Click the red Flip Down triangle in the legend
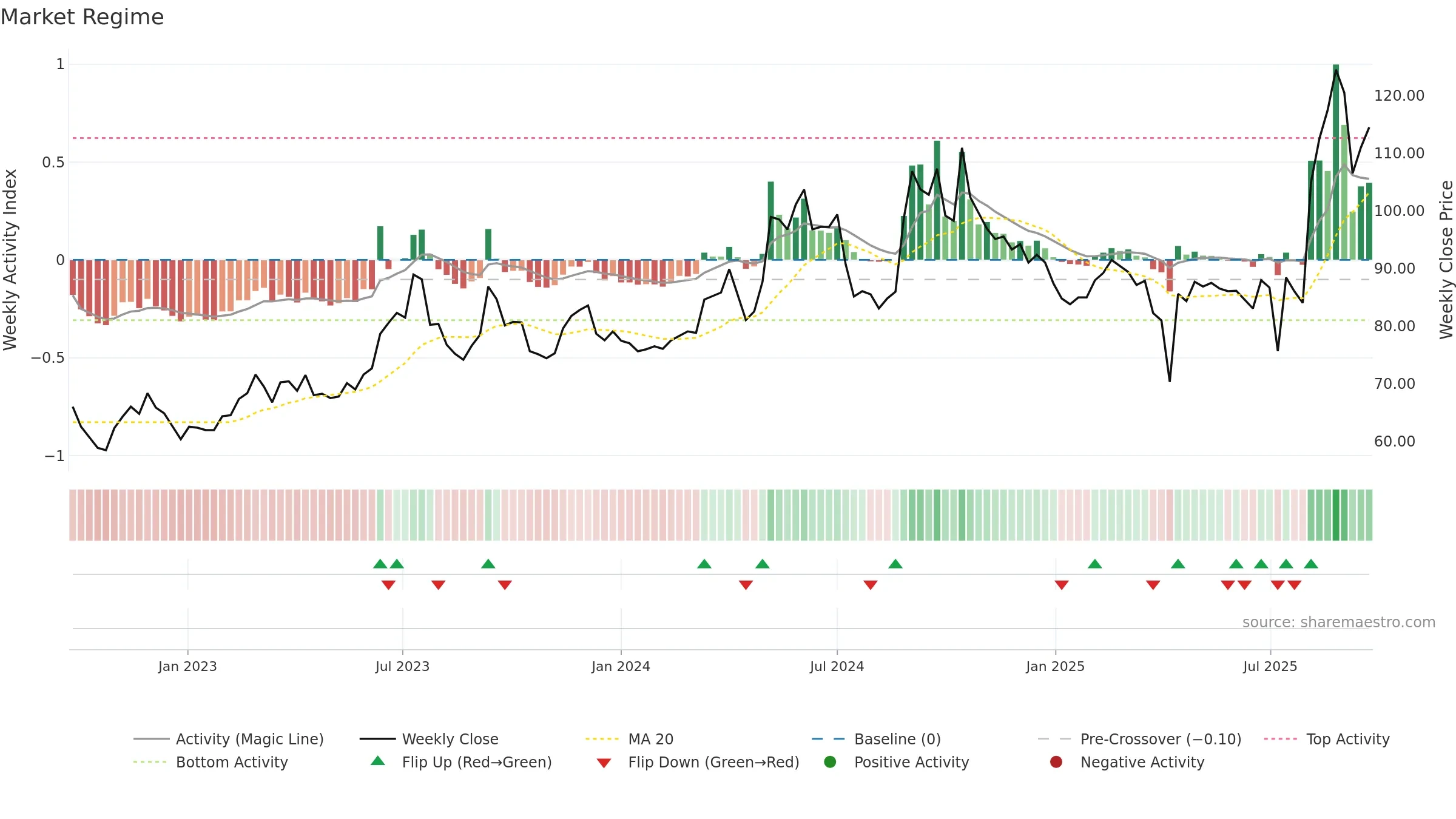This screenshot has width=1456, height=819. pyautogui.click(x=604, y=763)
